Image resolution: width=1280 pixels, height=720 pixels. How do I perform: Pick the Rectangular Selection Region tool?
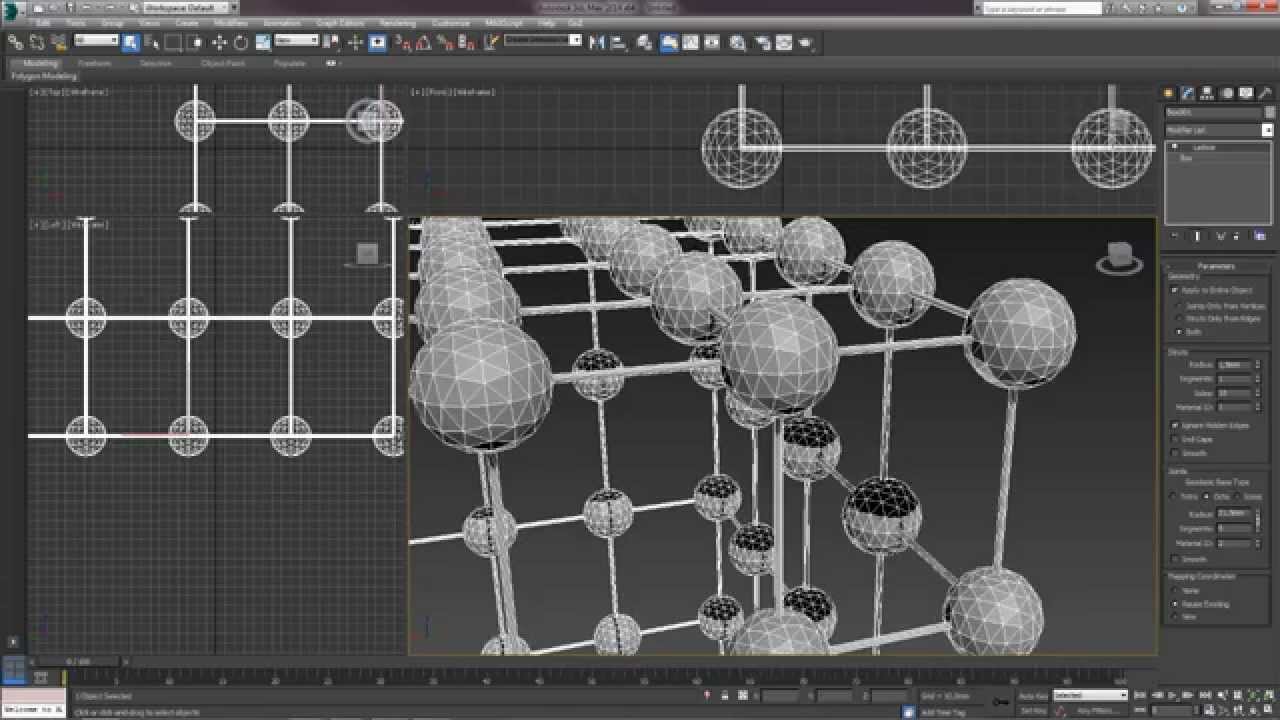pyautogui.click(x=173, y=42)
